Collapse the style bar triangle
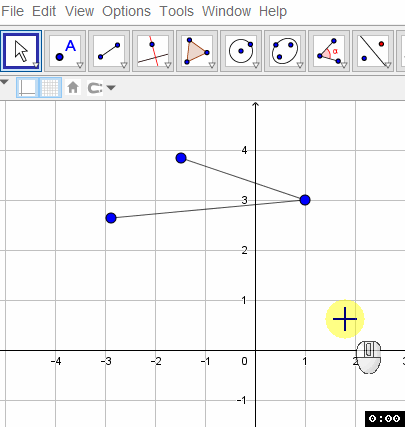 4,82
